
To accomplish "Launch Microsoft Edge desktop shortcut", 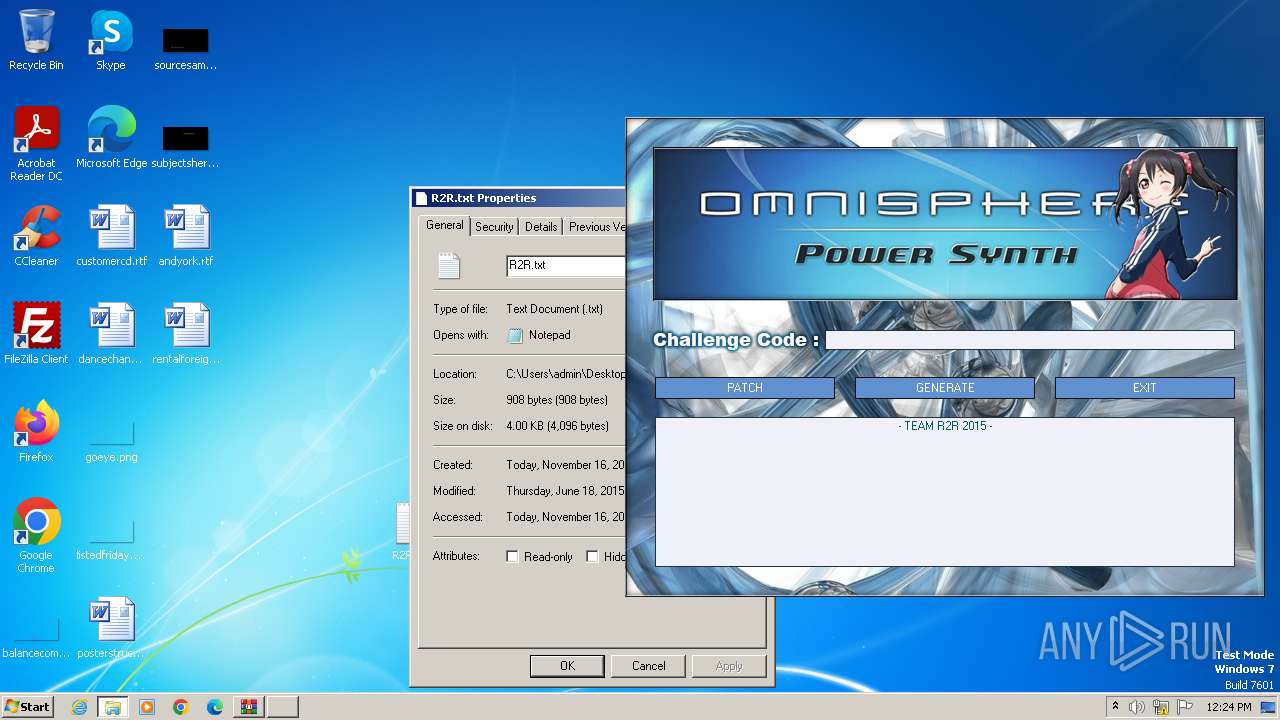I will [x=111, y=138].
